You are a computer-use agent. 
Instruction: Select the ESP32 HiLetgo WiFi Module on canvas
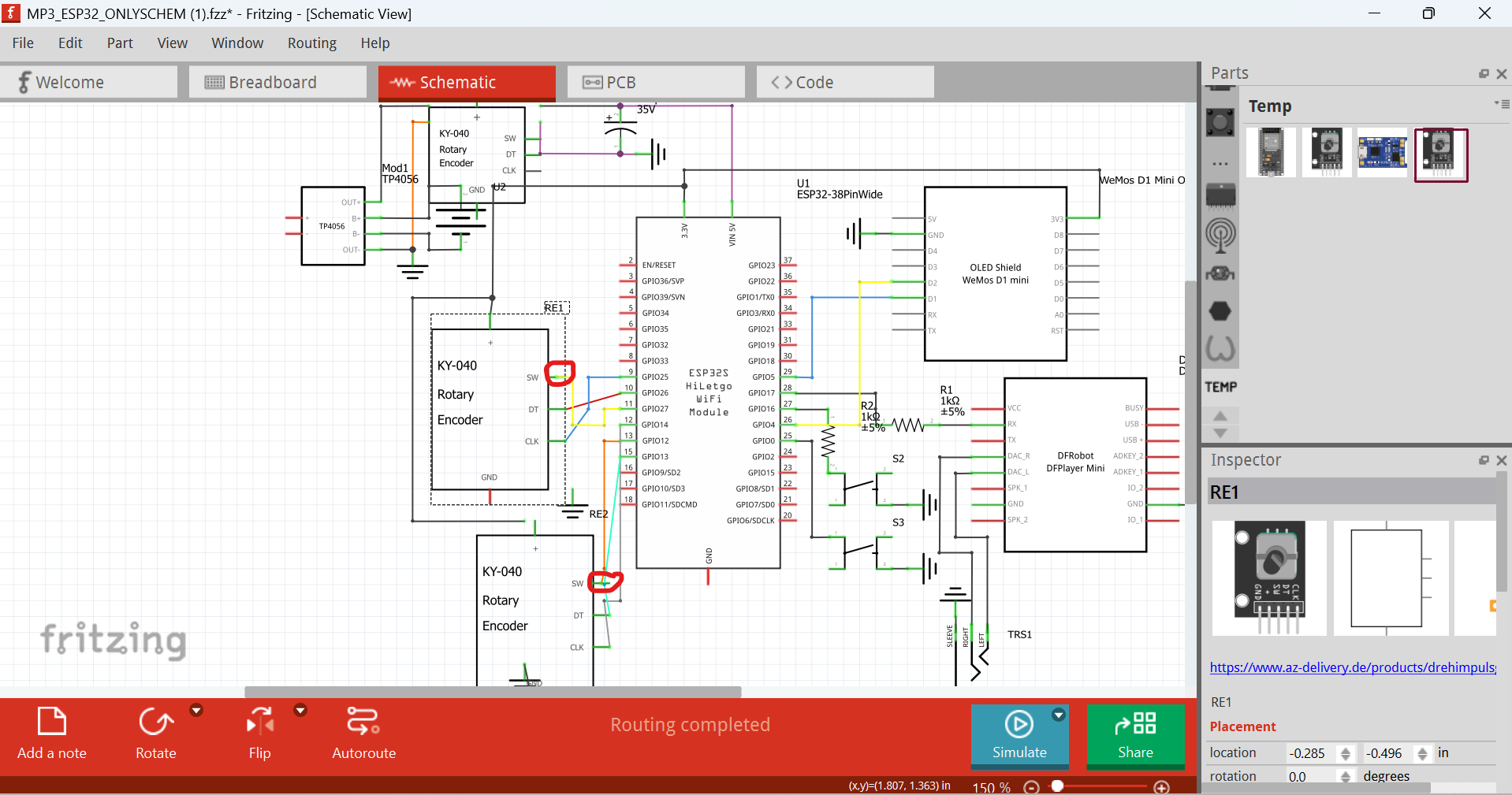click(708, 392)
